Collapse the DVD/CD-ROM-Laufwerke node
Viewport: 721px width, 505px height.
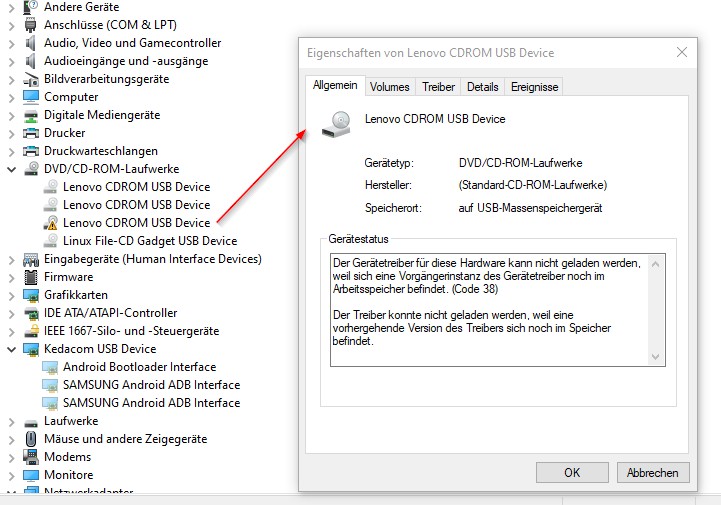coord(11,169)
